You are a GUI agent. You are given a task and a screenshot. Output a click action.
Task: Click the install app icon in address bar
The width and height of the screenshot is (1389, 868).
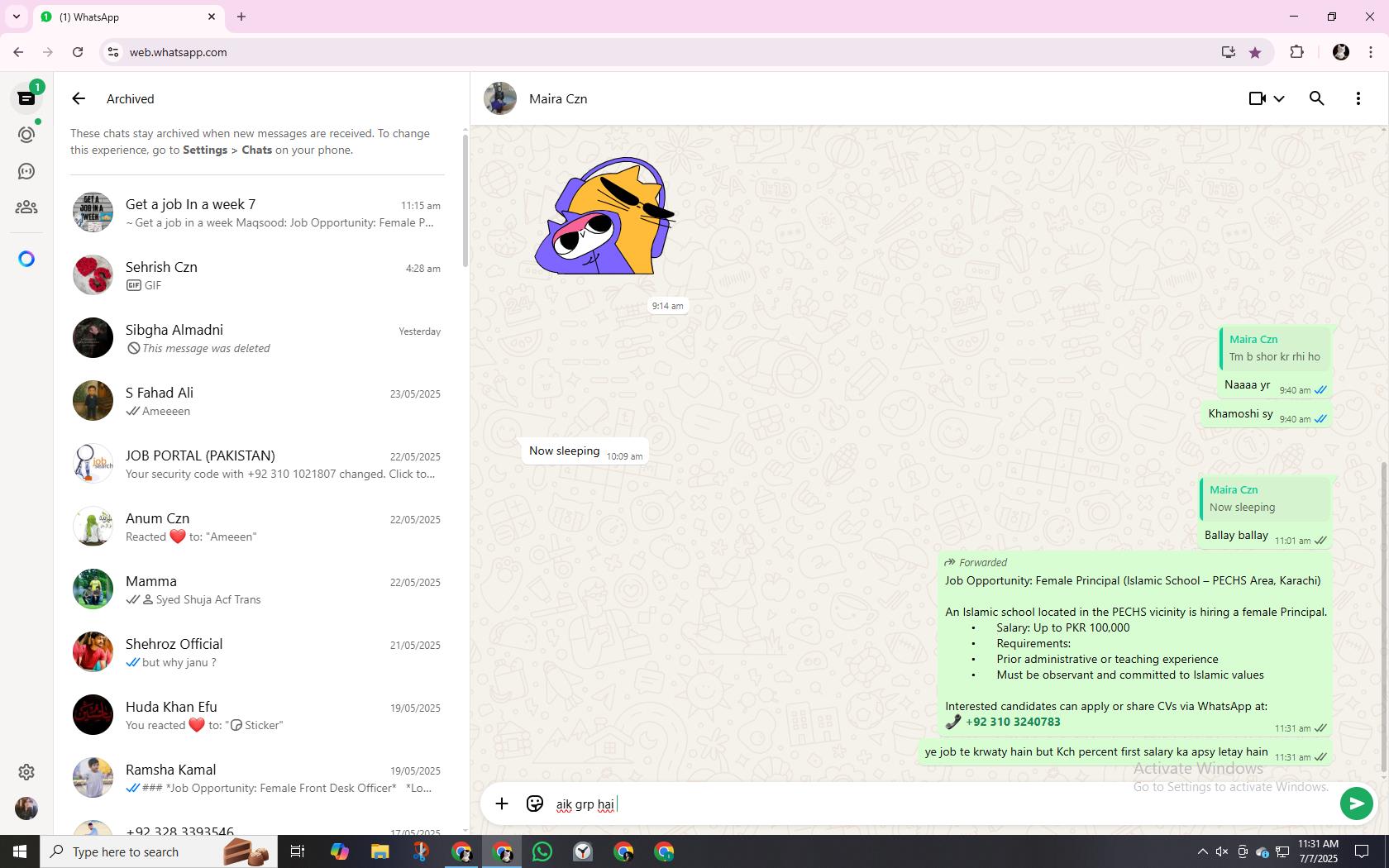coord(1228,52)
